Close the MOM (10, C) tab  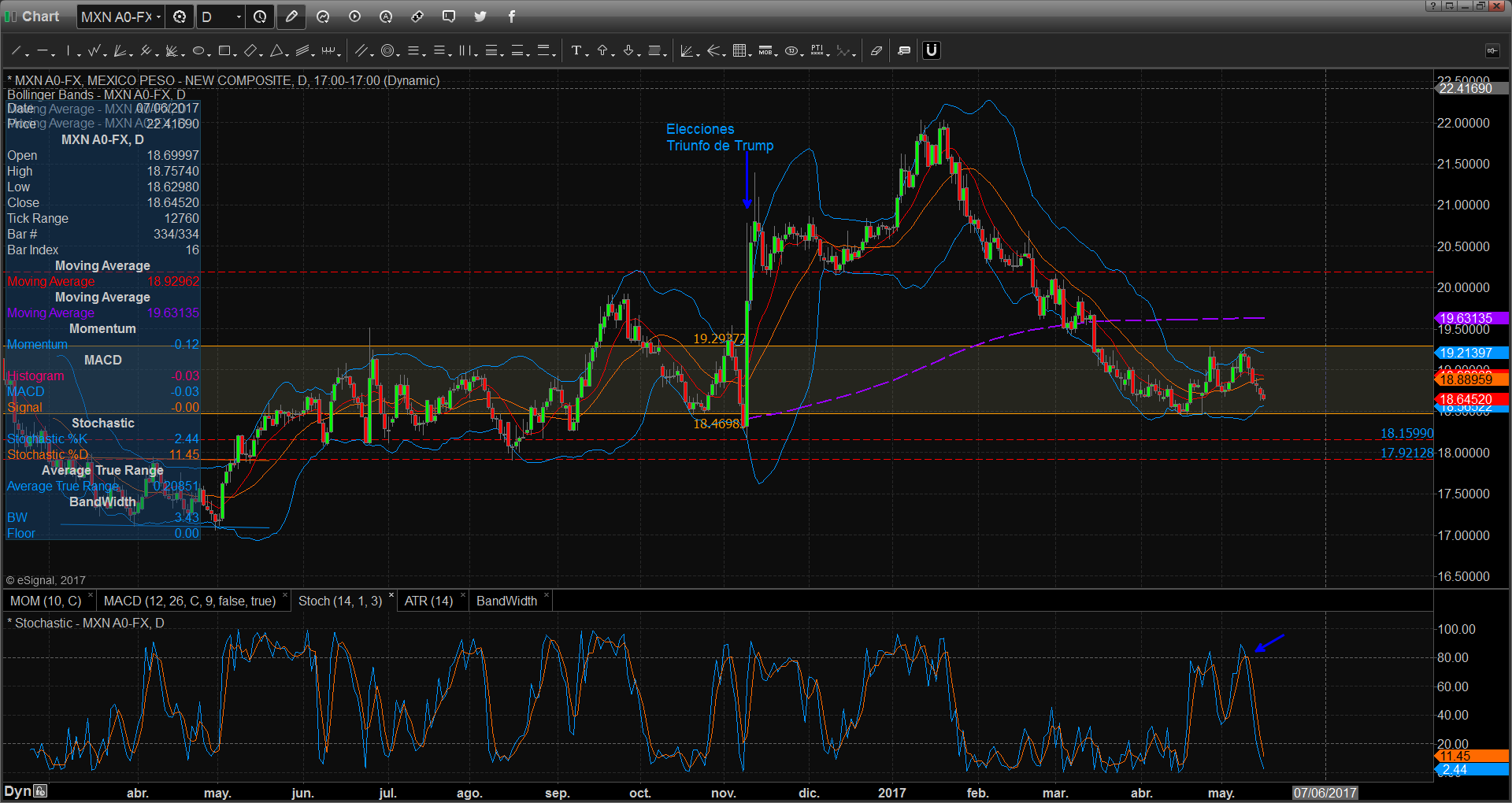[91, 596]
